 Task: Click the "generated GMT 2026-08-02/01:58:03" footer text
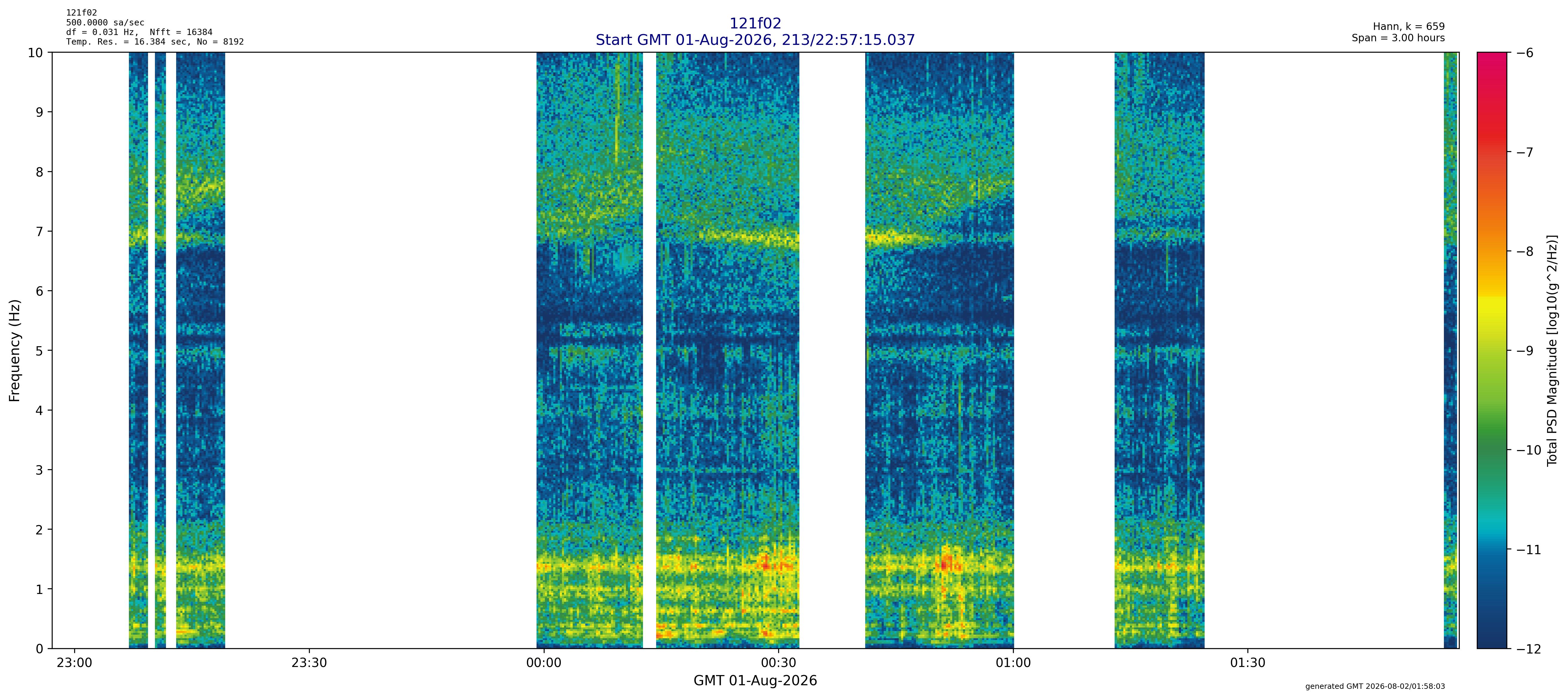(1375, 686)
